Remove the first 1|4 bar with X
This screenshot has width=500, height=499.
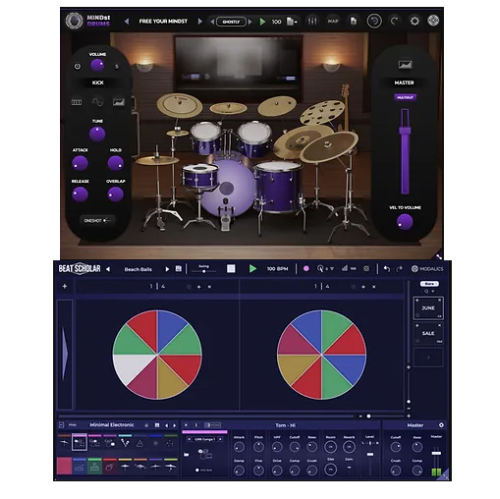[209, 287]
